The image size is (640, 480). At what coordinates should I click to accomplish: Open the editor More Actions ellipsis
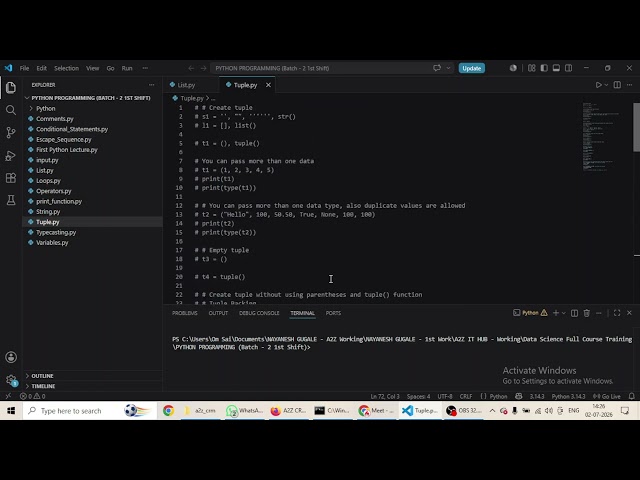629,85
